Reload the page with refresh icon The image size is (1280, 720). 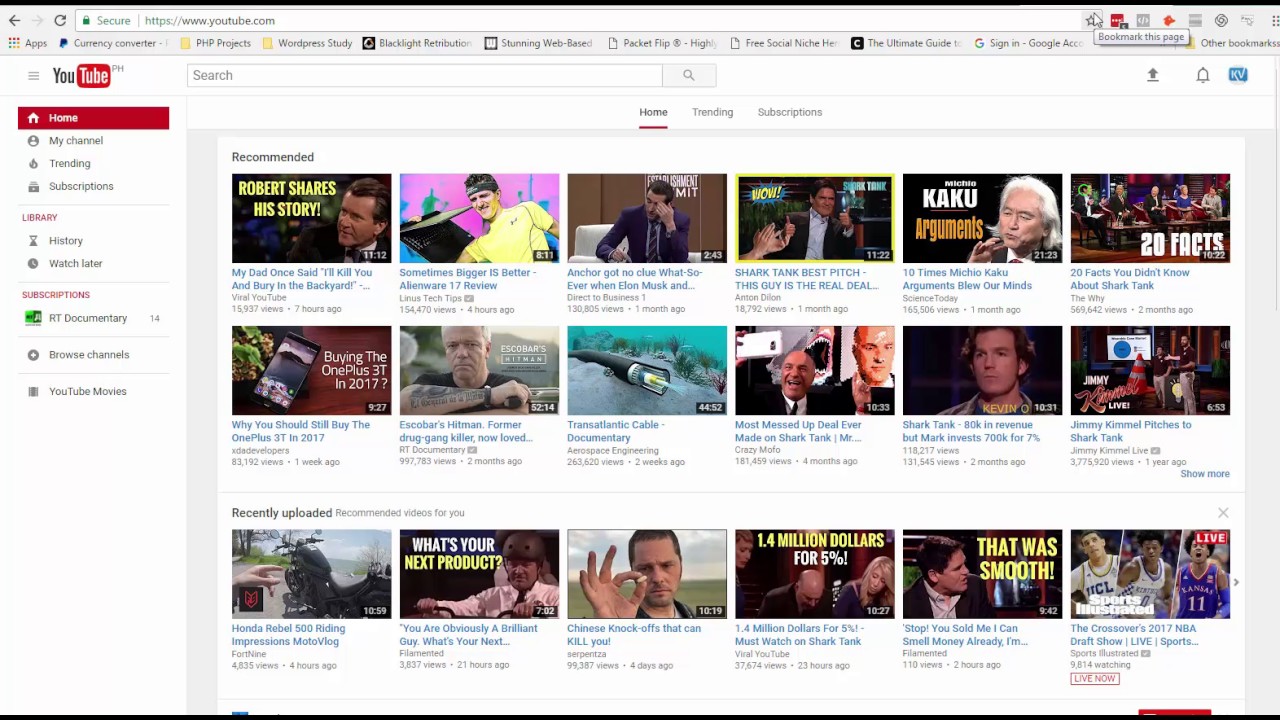click(60, 20)
